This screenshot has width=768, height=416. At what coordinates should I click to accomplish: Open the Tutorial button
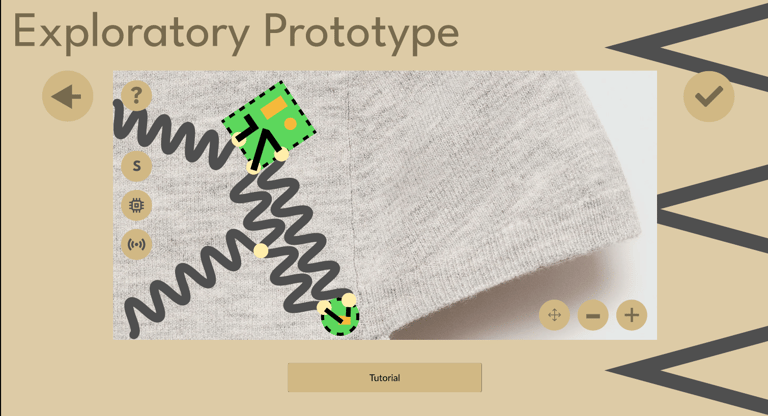(384, 377)
